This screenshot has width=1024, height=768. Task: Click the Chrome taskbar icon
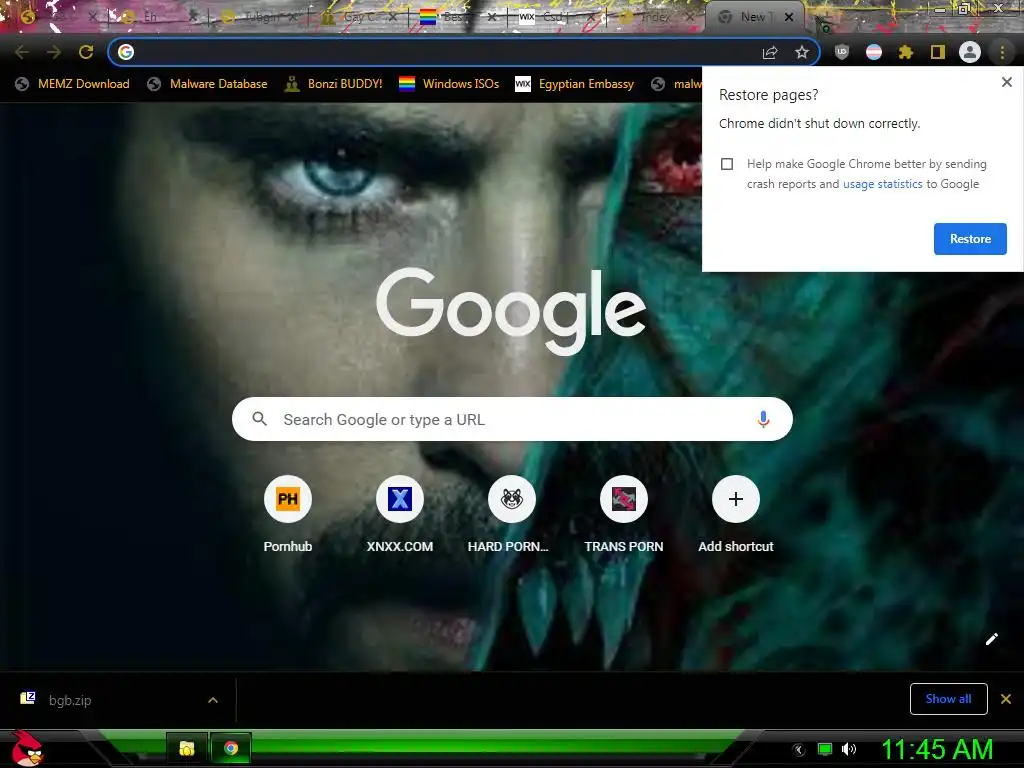(x=231, y=748)
